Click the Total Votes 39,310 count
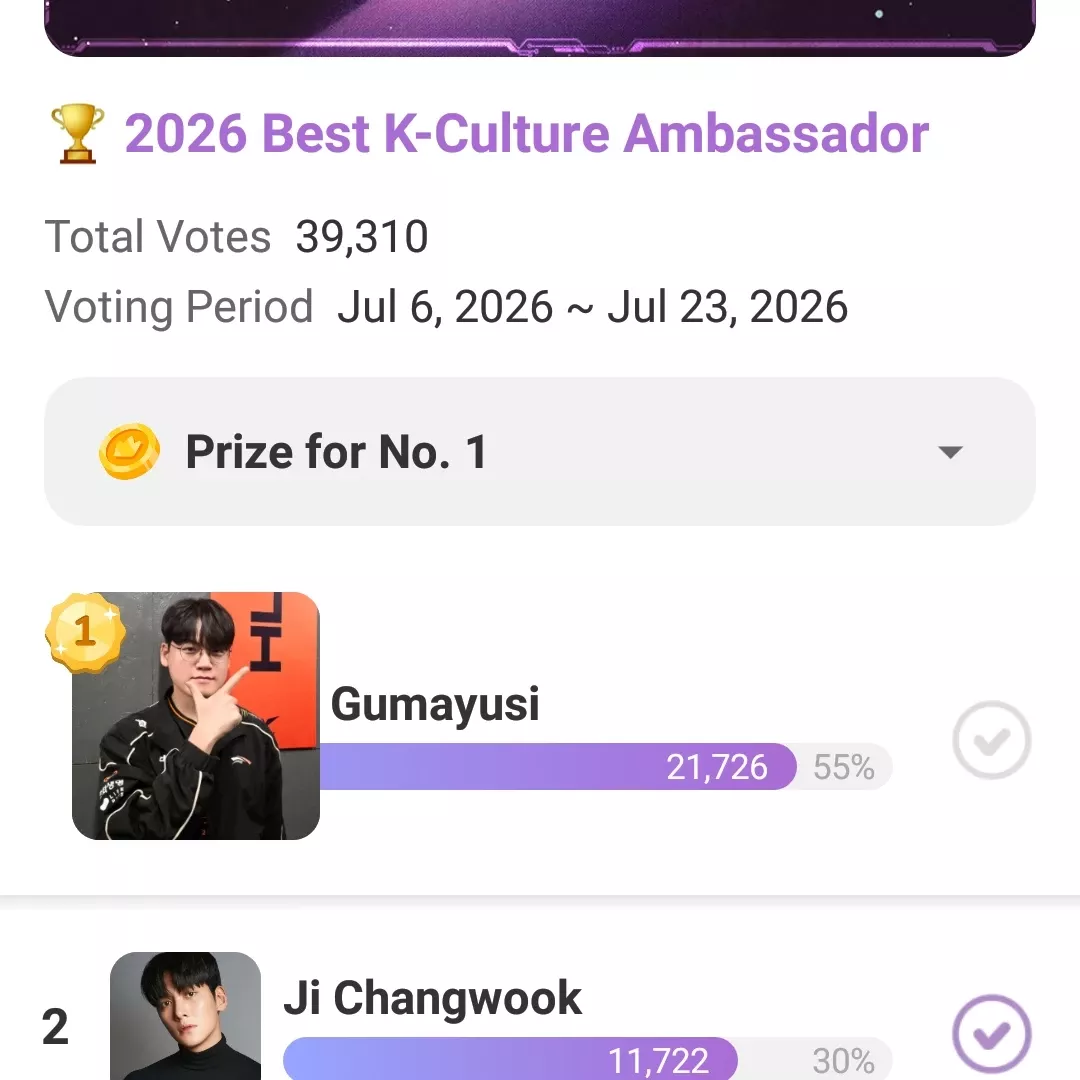1080x1080 pixels. pos(362,236)
